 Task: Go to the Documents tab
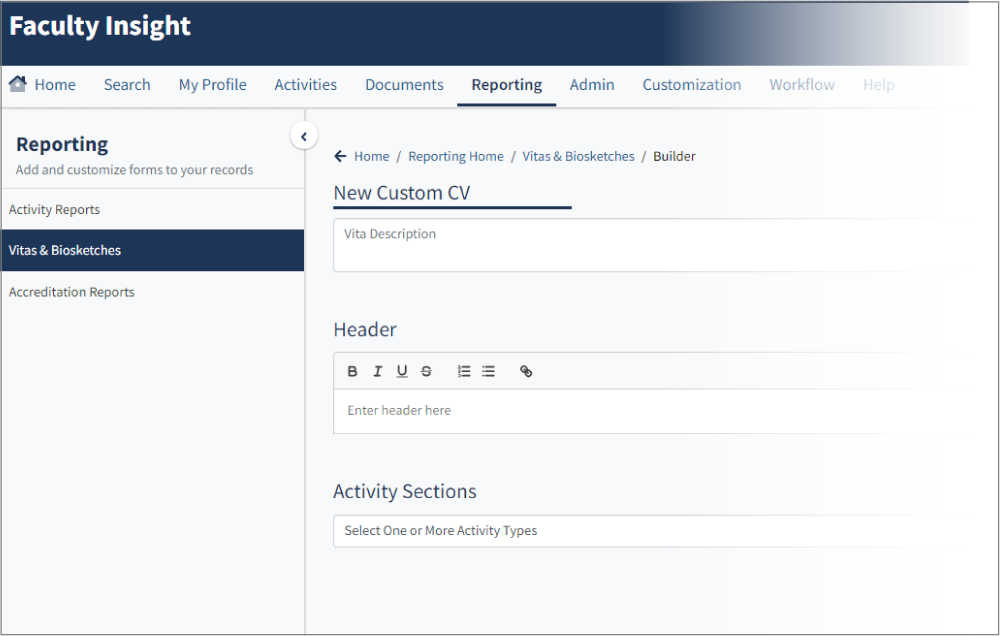point(404,85)
